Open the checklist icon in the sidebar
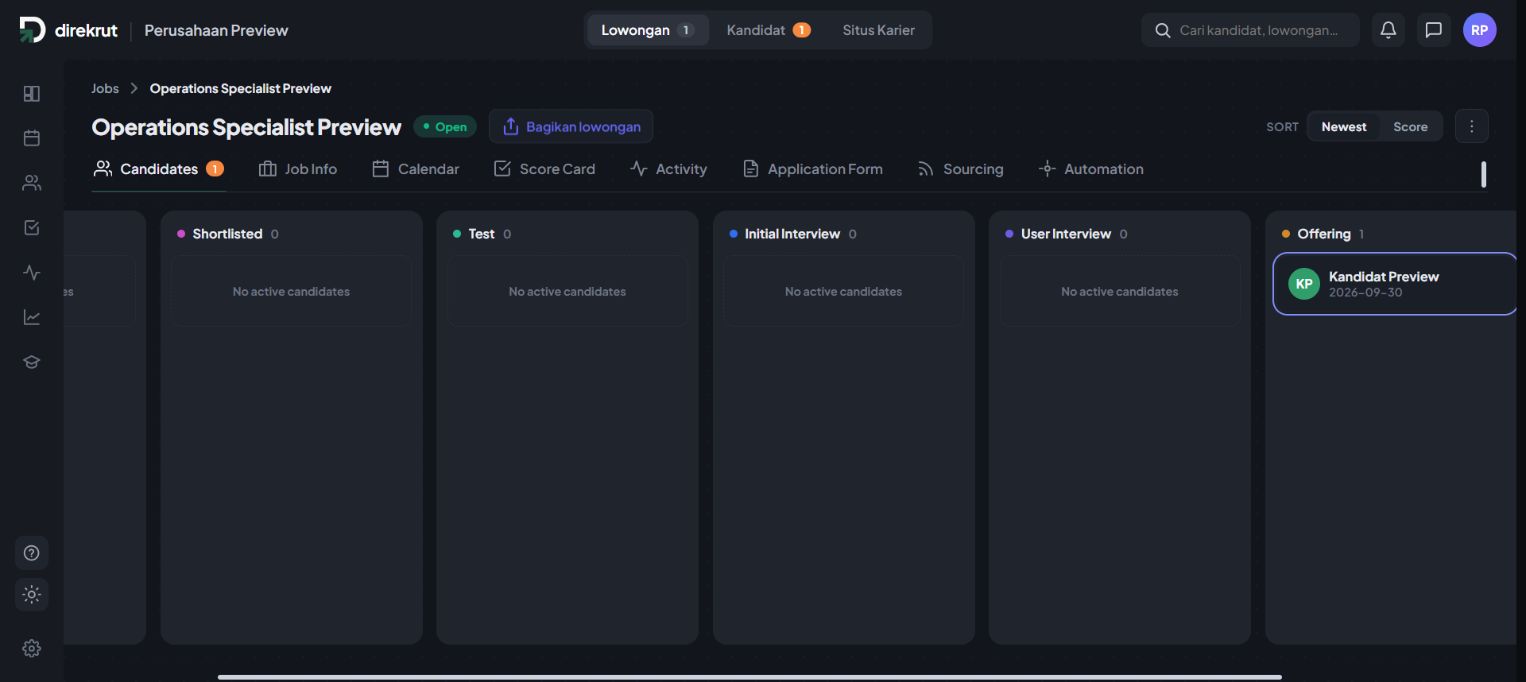The width and height of the screenshot is (1526, 682). [x=32, y=228]
